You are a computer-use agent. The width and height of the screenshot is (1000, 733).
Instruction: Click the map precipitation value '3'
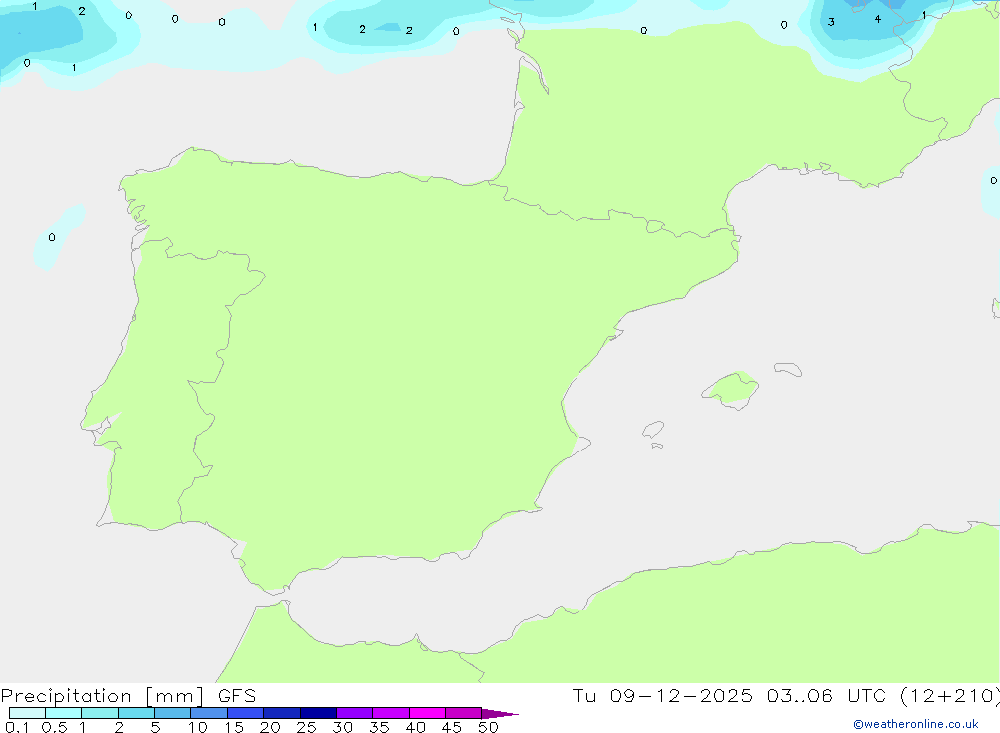(x=831, y=22)
